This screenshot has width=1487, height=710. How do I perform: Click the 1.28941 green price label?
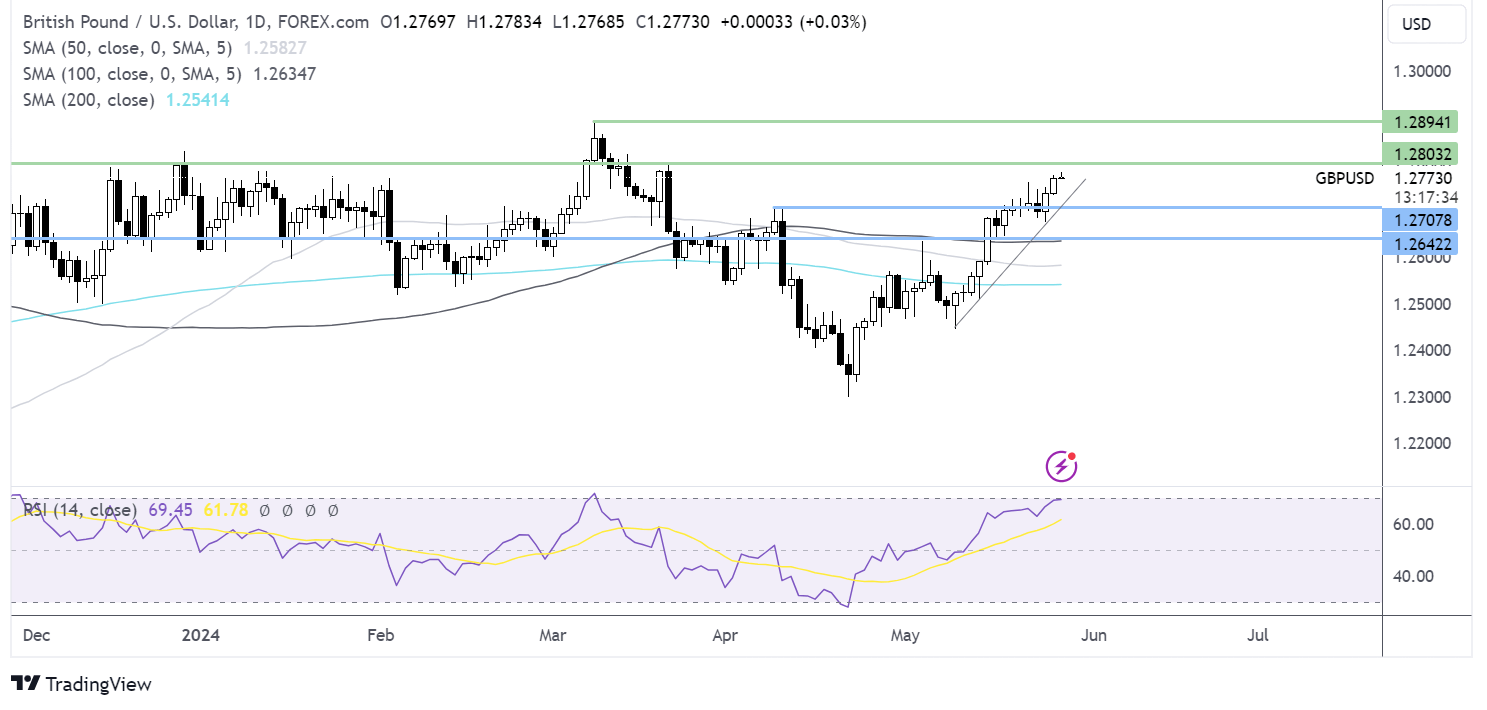point(1421,122)
